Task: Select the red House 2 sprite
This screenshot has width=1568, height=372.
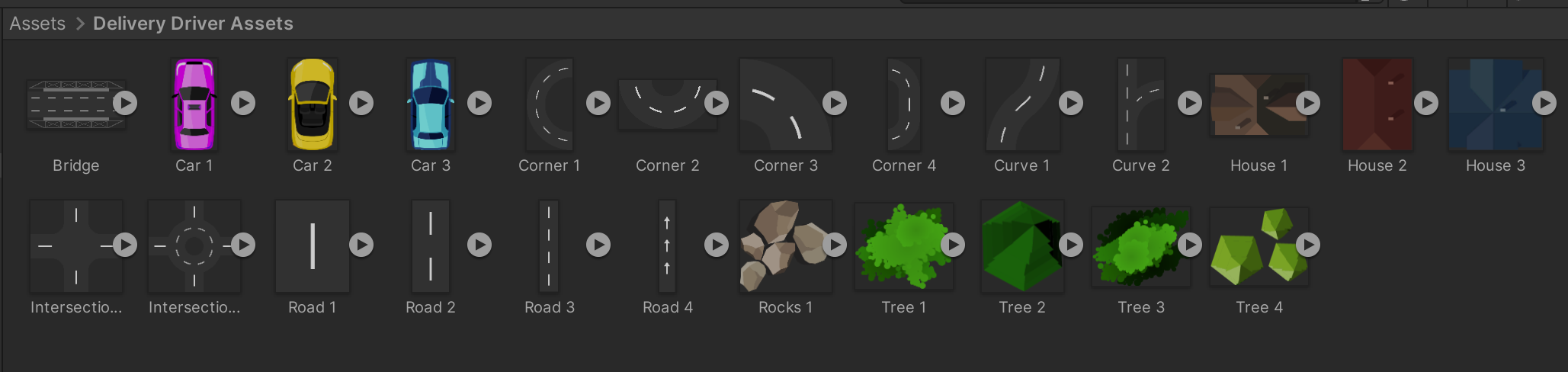Action: [x=1377, y=104]
